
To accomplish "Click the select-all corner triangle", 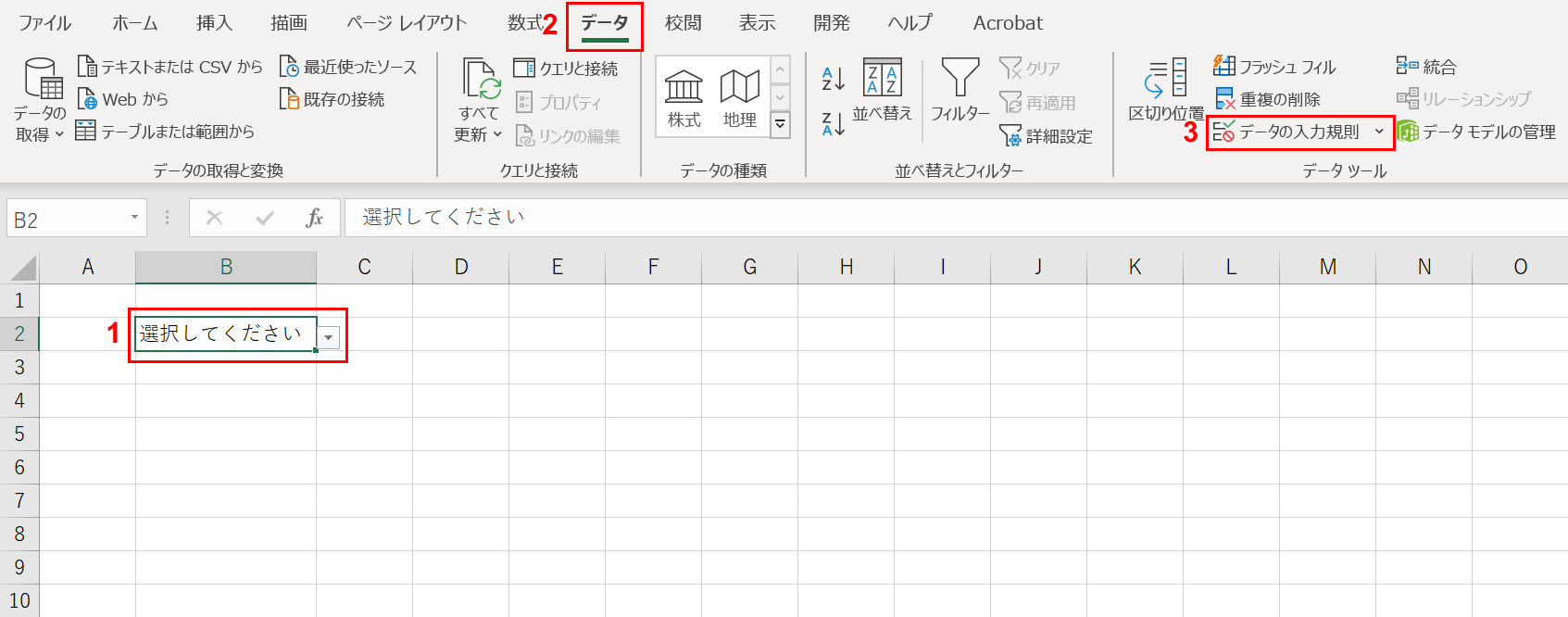I will coord(23,268).
